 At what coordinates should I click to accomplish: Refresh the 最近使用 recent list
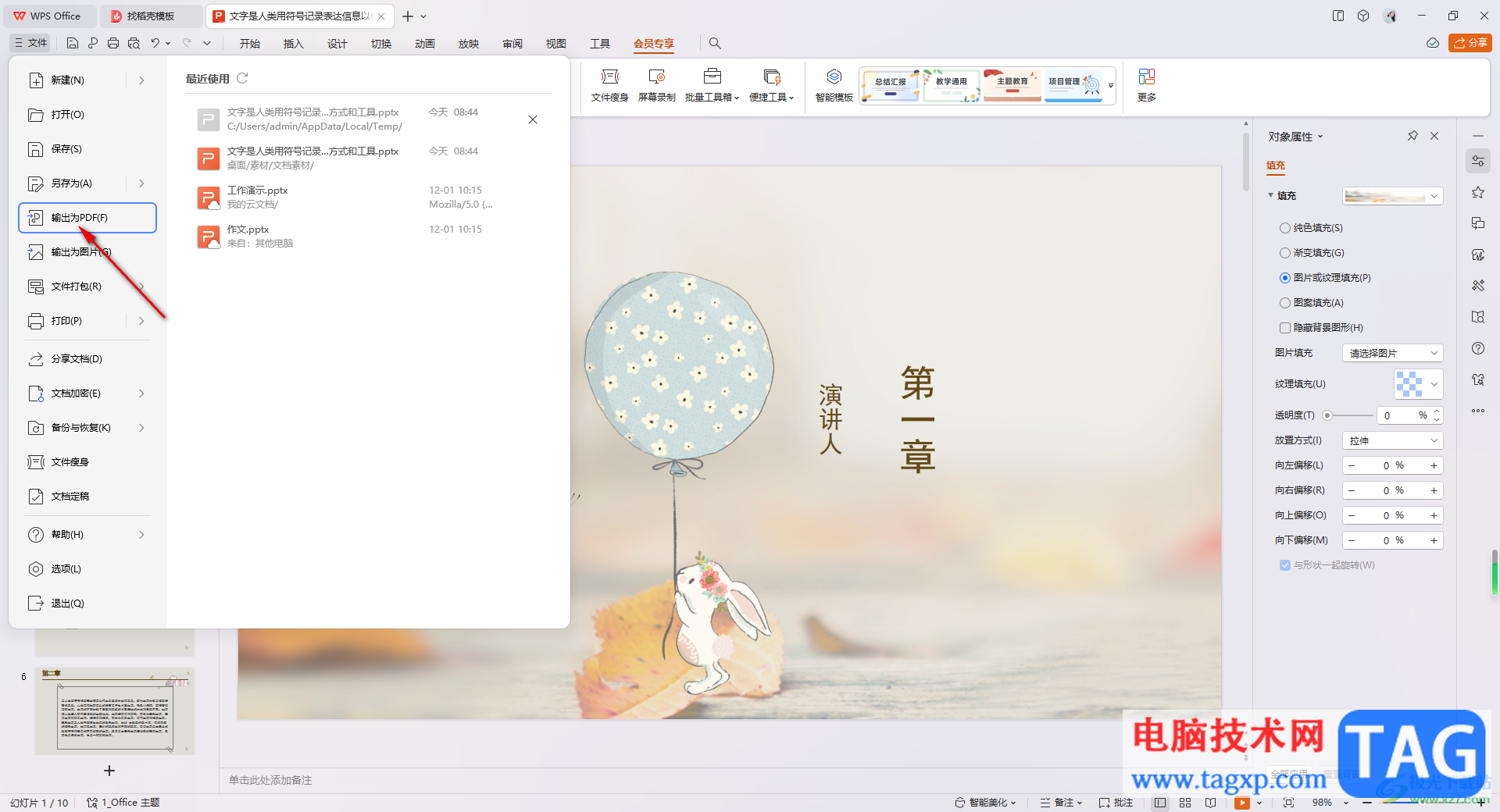pos(242,78)
